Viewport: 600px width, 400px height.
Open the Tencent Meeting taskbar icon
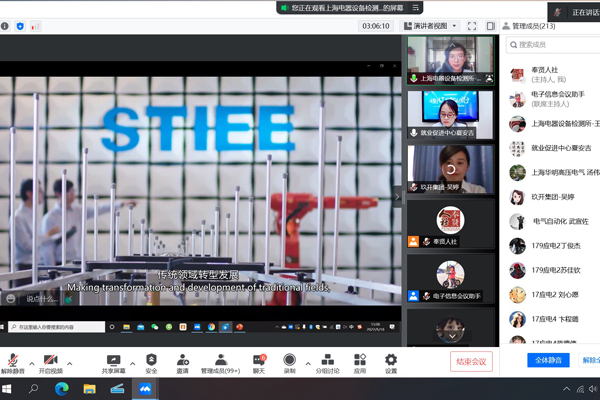tap(145, 389)
